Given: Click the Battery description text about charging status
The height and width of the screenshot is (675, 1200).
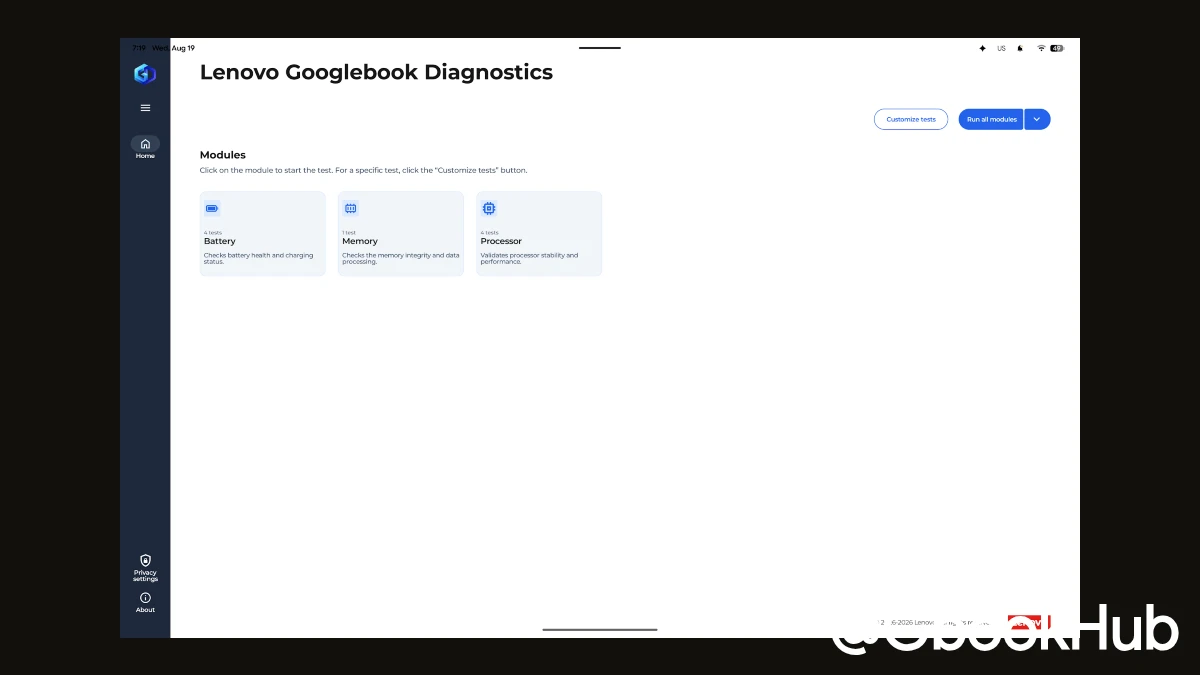Looking at the screenshot, I should click(258, 258).
